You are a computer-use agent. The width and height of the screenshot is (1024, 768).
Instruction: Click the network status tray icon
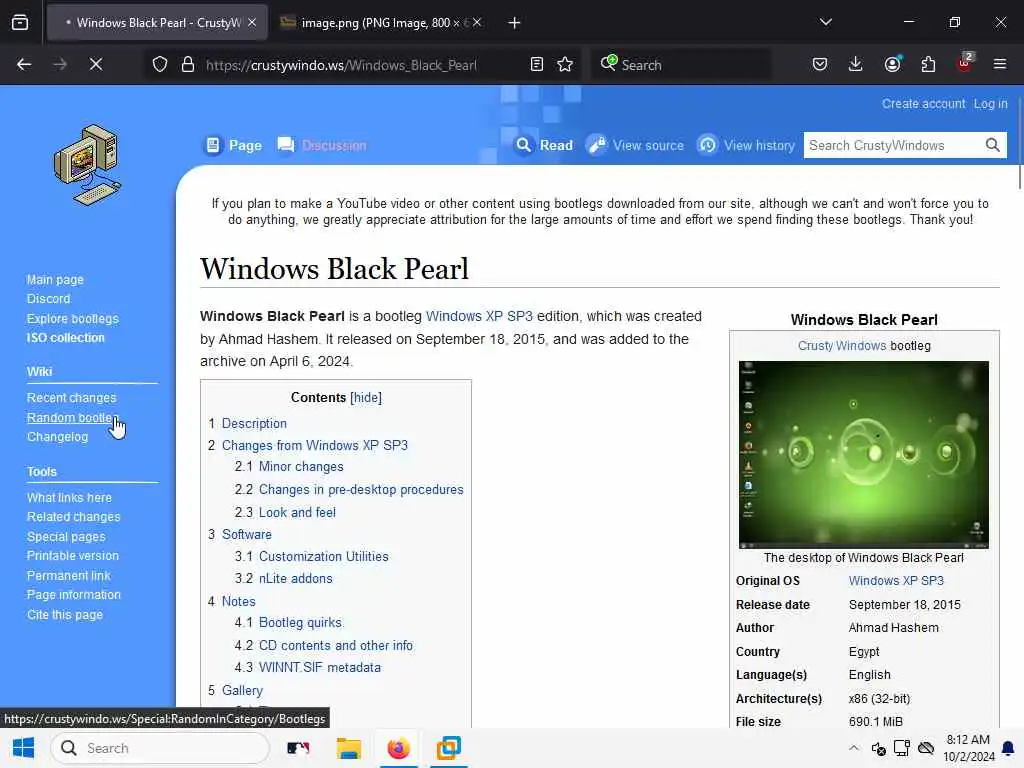coord(902,748)
